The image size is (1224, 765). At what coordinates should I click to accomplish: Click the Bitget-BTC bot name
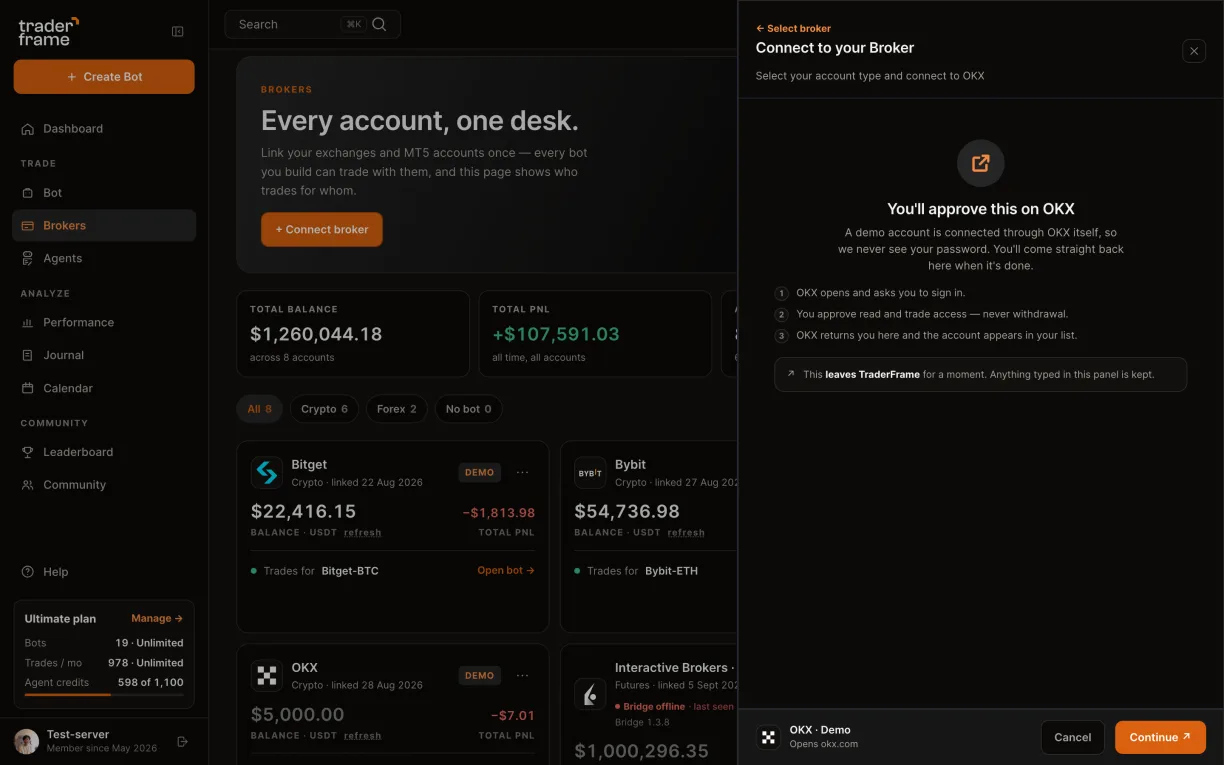coord(350,571)
